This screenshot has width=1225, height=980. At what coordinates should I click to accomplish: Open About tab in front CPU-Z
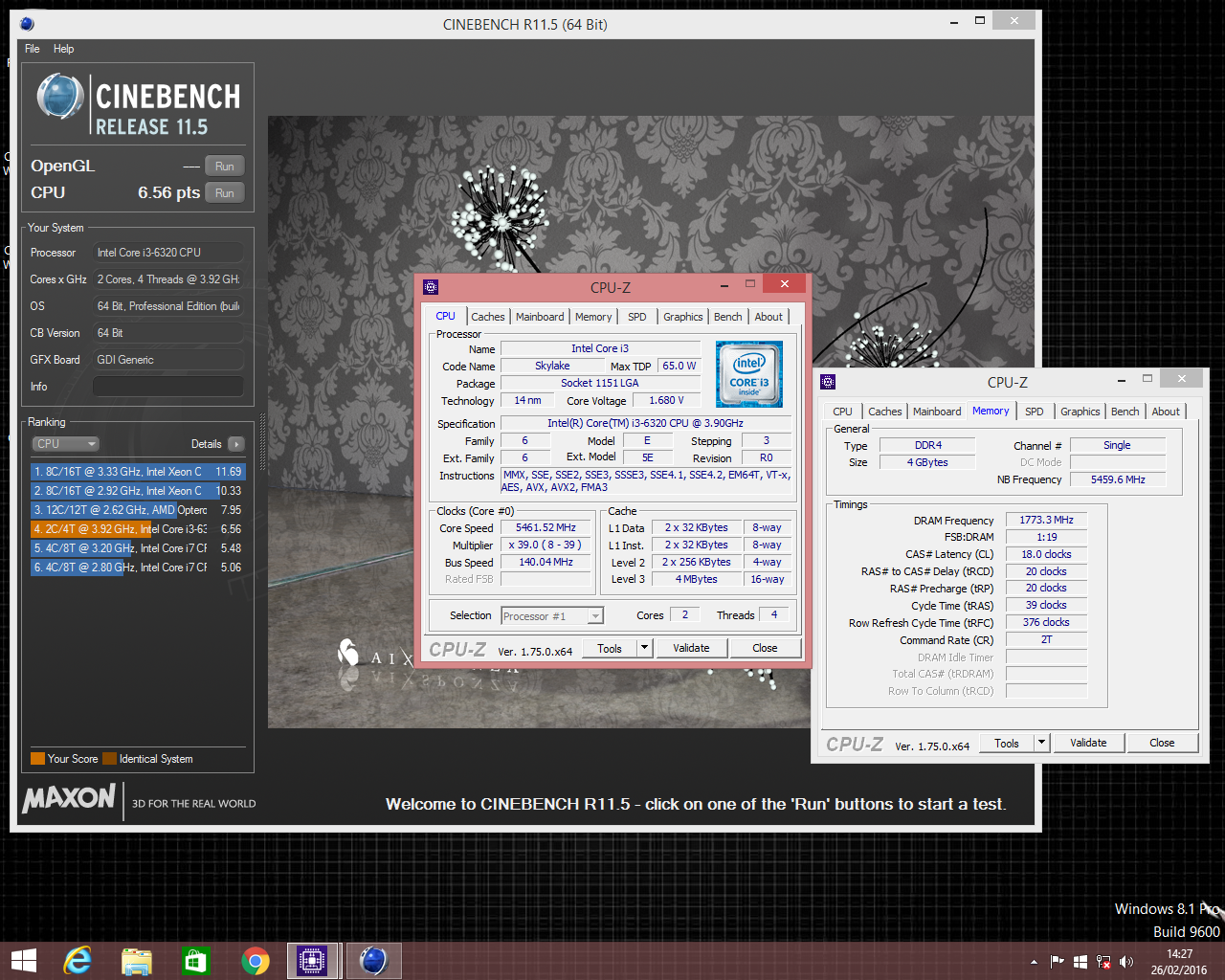768,317
